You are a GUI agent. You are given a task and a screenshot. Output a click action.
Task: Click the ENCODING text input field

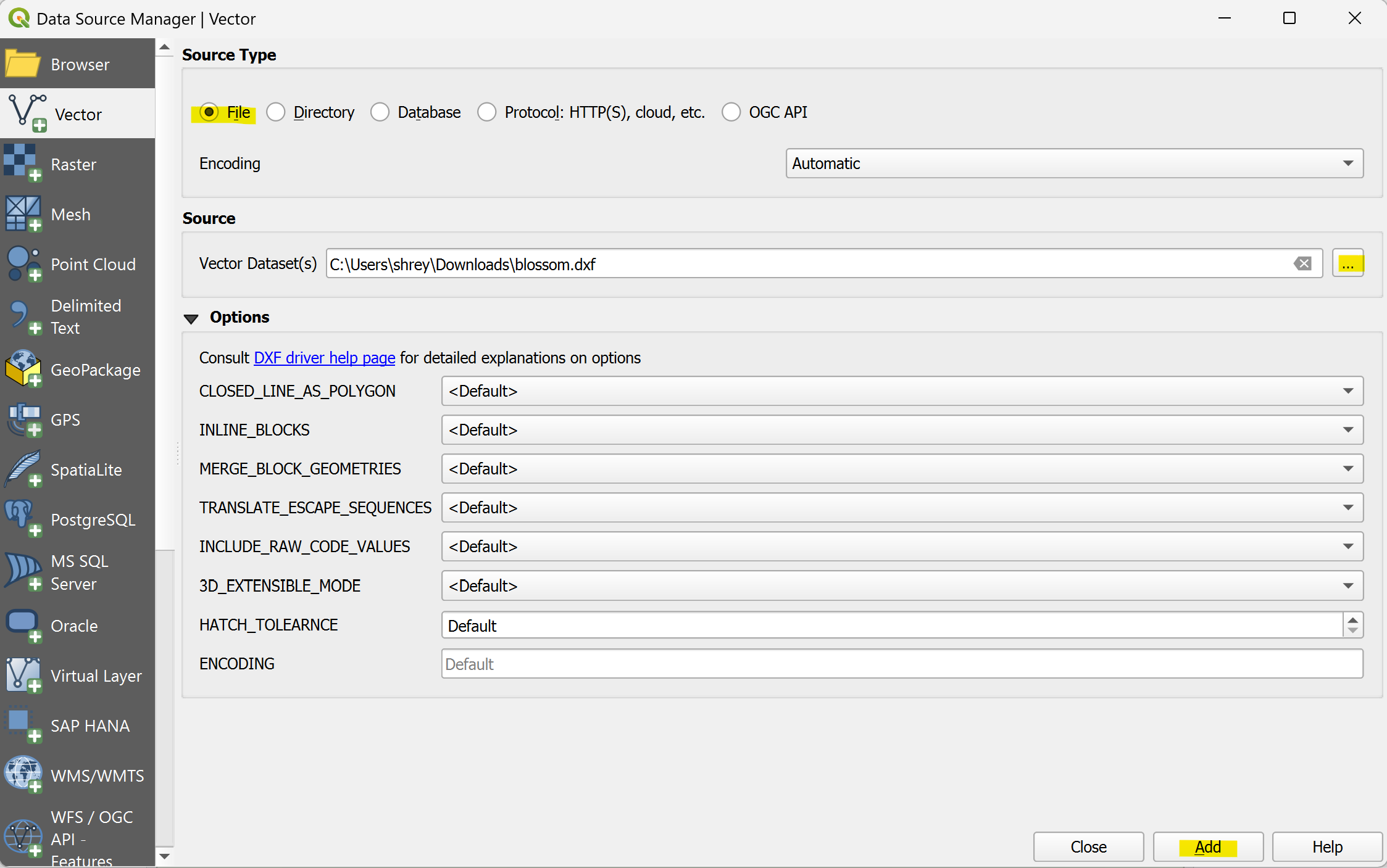point(902,664)
